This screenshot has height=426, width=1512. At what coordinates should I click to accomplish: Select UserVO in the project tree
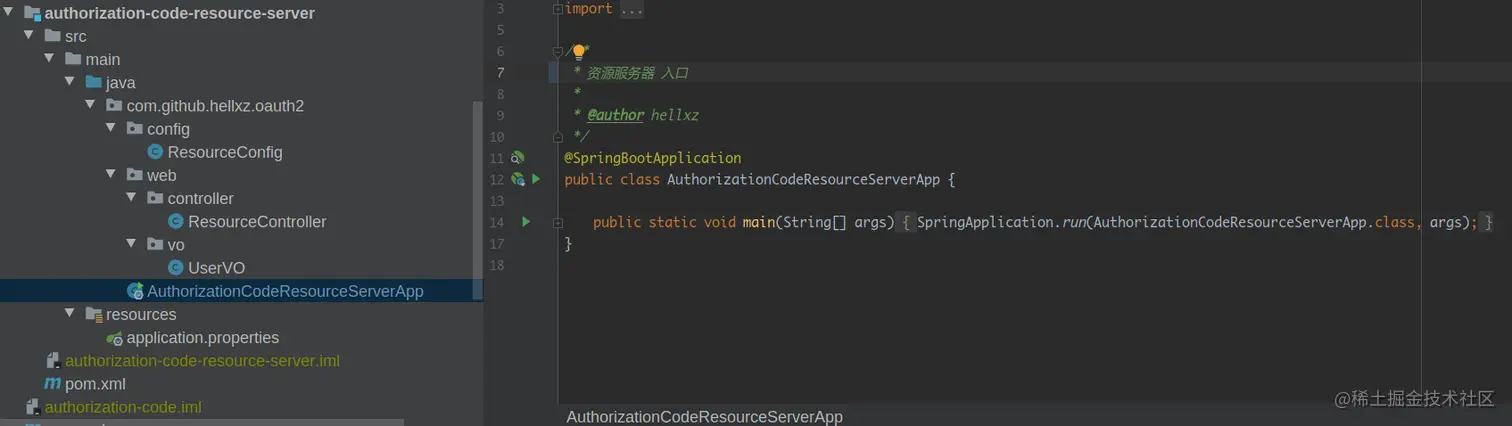(x=216, y=267)
